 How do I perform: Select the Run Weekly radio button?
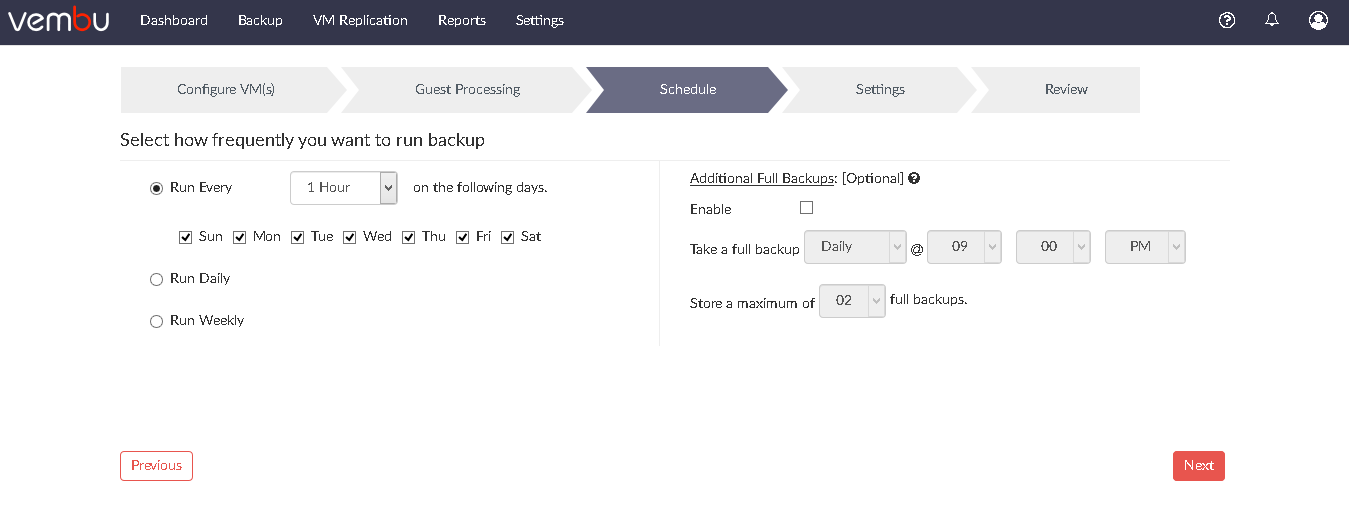156,321
